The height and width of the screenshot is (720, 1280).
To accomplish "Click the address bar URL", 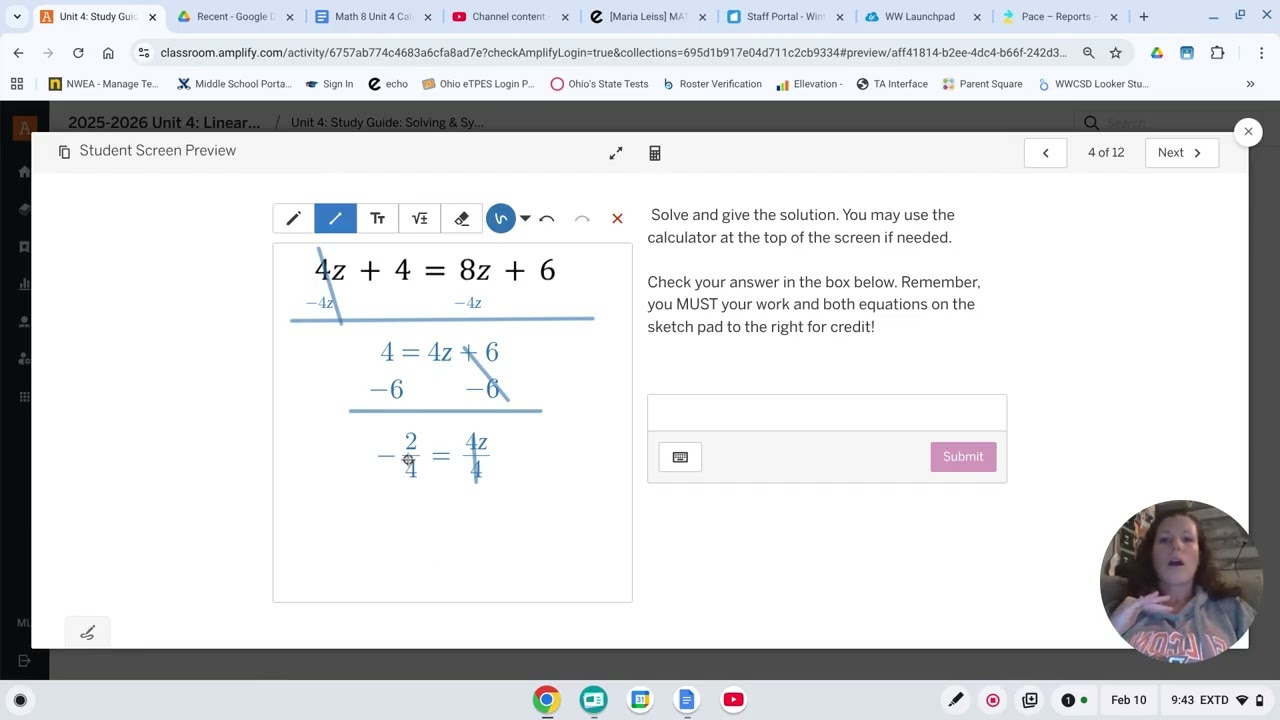I will click(x=613, y=53).
